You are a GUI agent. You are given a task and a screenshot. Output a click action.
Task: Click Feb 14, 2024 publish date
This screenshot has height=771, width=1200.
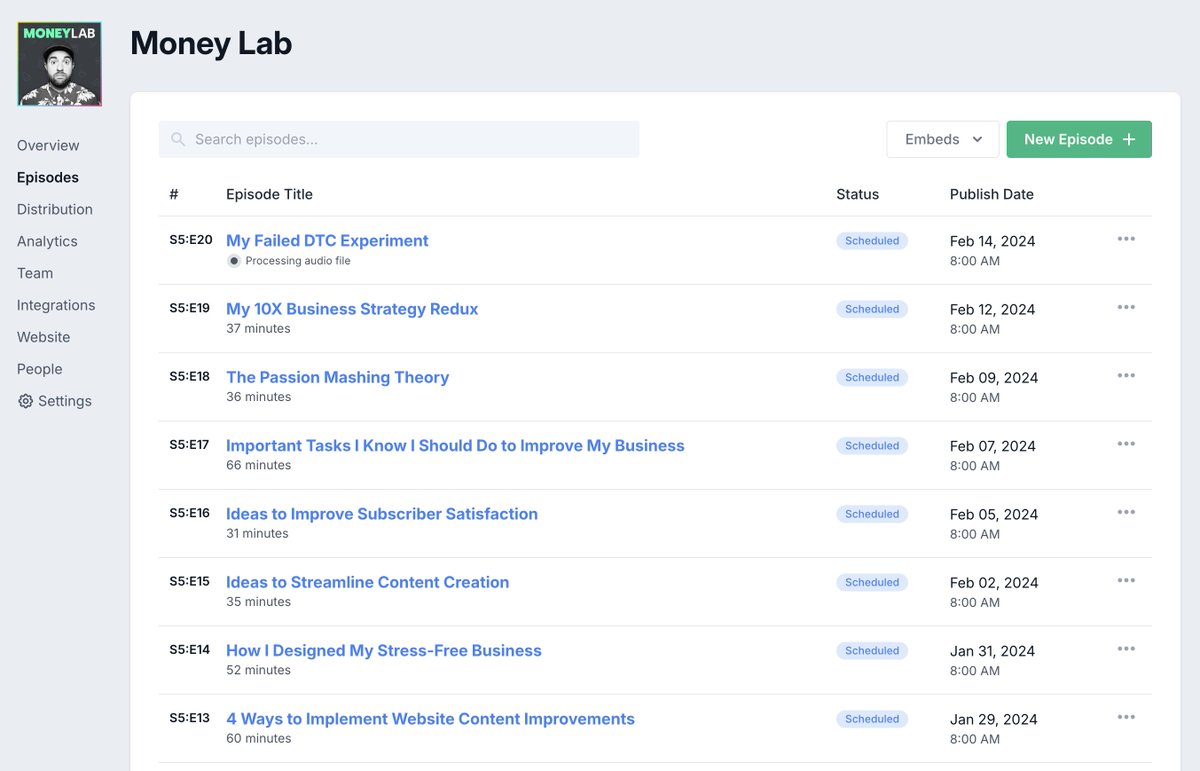[x=993, y=241]
